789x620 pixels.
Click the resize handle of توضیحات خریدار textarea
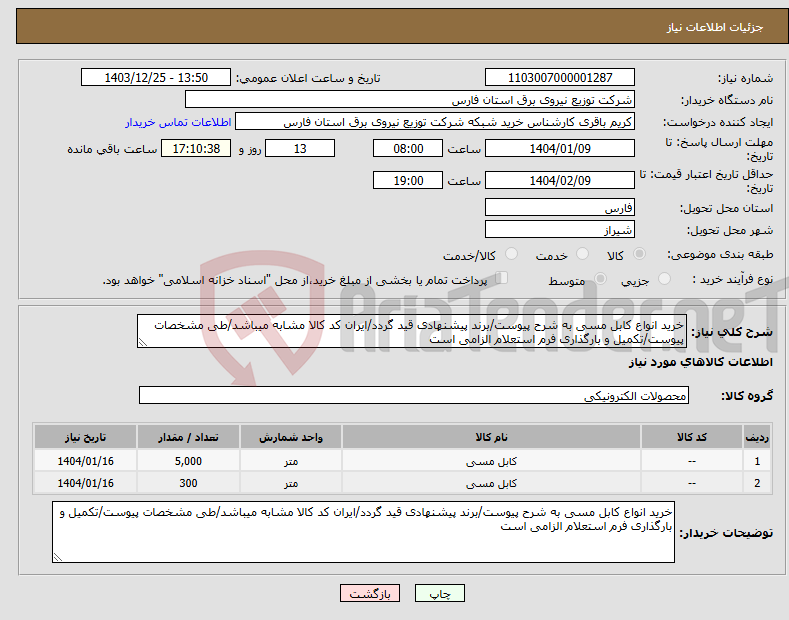57,557
